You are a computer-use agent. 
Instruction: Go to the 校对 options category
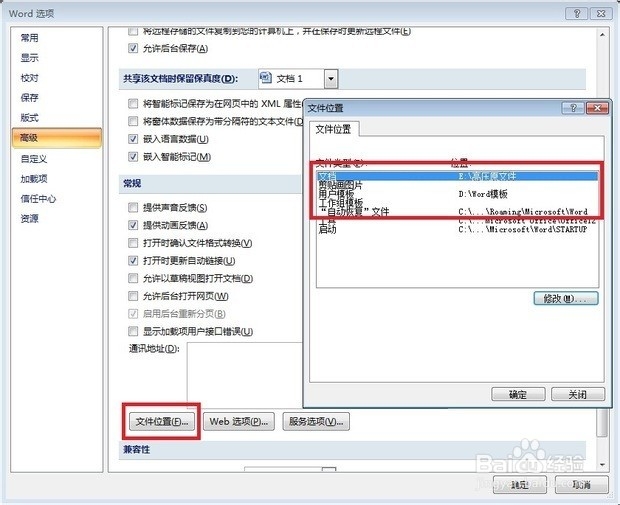click(30, 78)
